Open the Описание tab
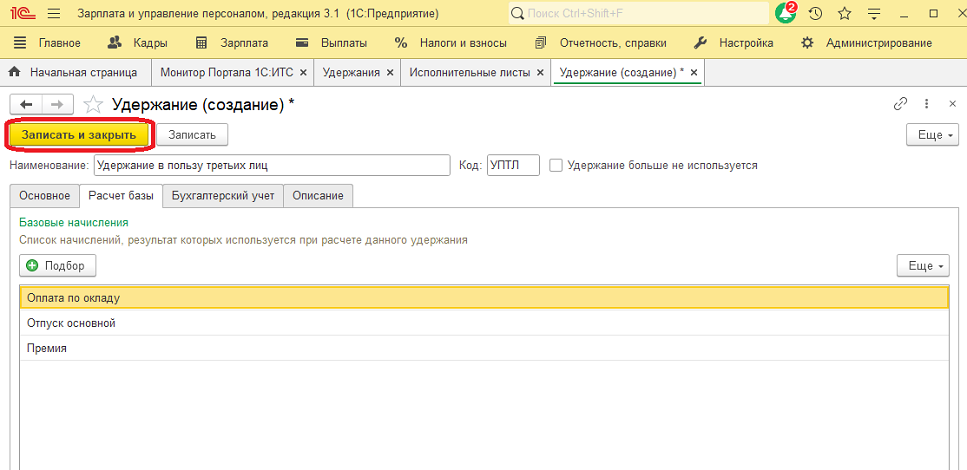 318,196
